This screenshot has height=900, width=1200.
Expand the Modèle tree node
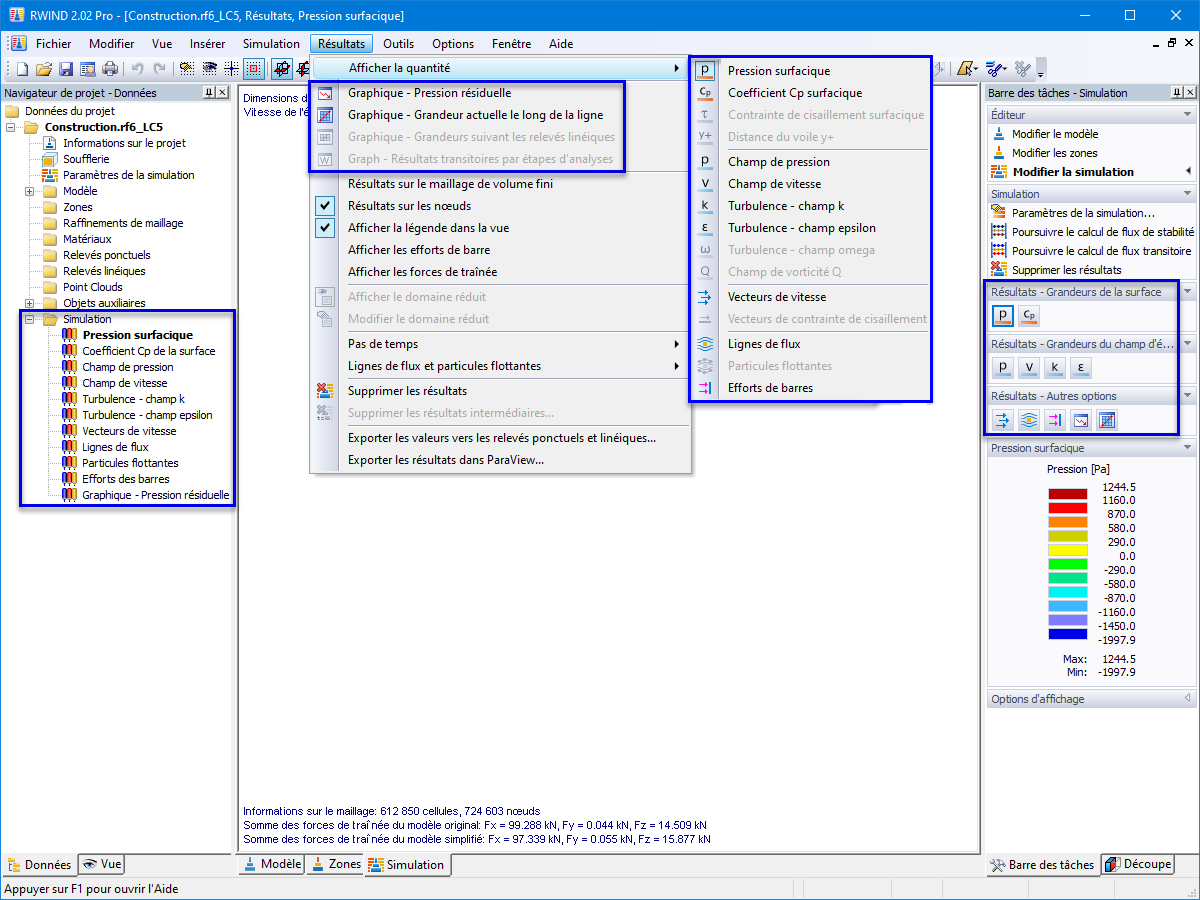30,191
